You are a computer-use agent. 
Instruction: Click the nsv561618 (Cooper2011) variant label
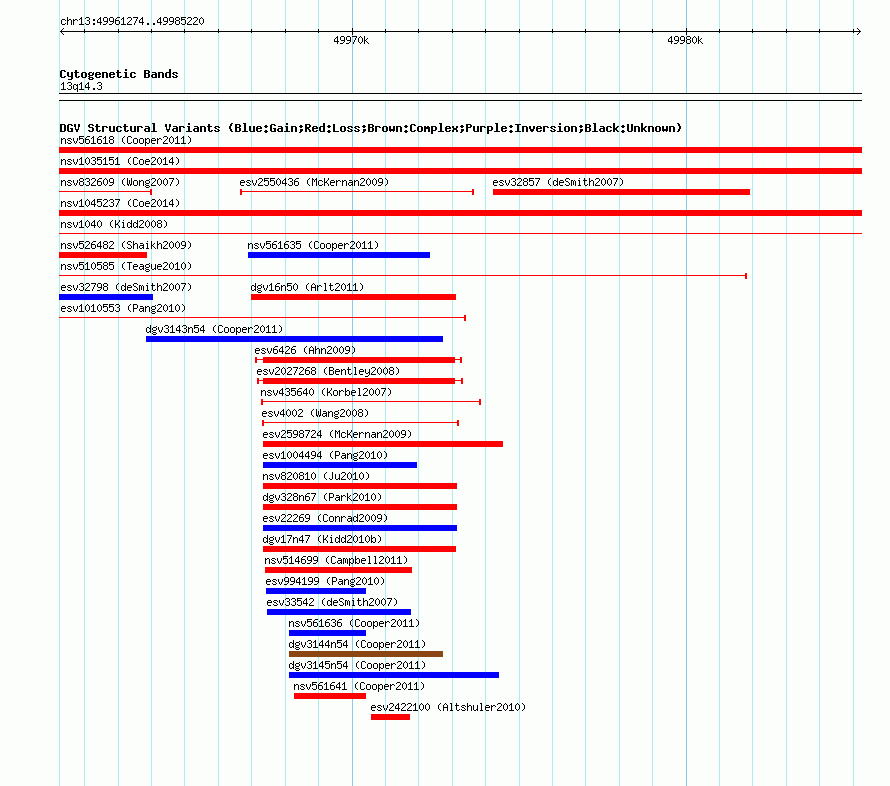click(126, 140)
